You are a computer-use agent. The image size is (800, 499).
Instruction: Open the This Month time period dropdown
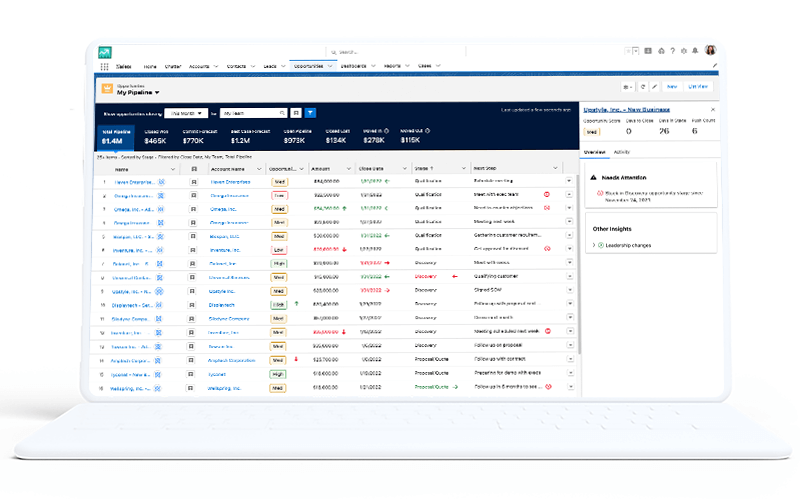point(187,113)
